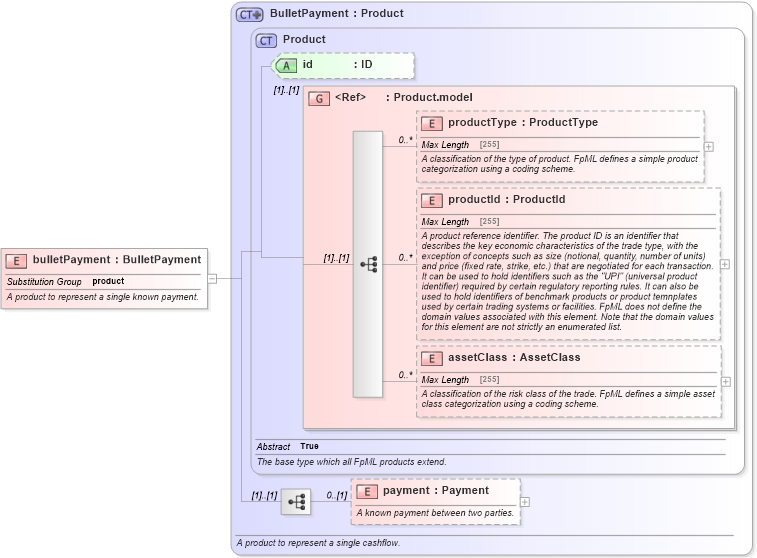Click the 0..[1] cardinality before payment
This screenshot has height=558, width=757.
pos(336,496)
